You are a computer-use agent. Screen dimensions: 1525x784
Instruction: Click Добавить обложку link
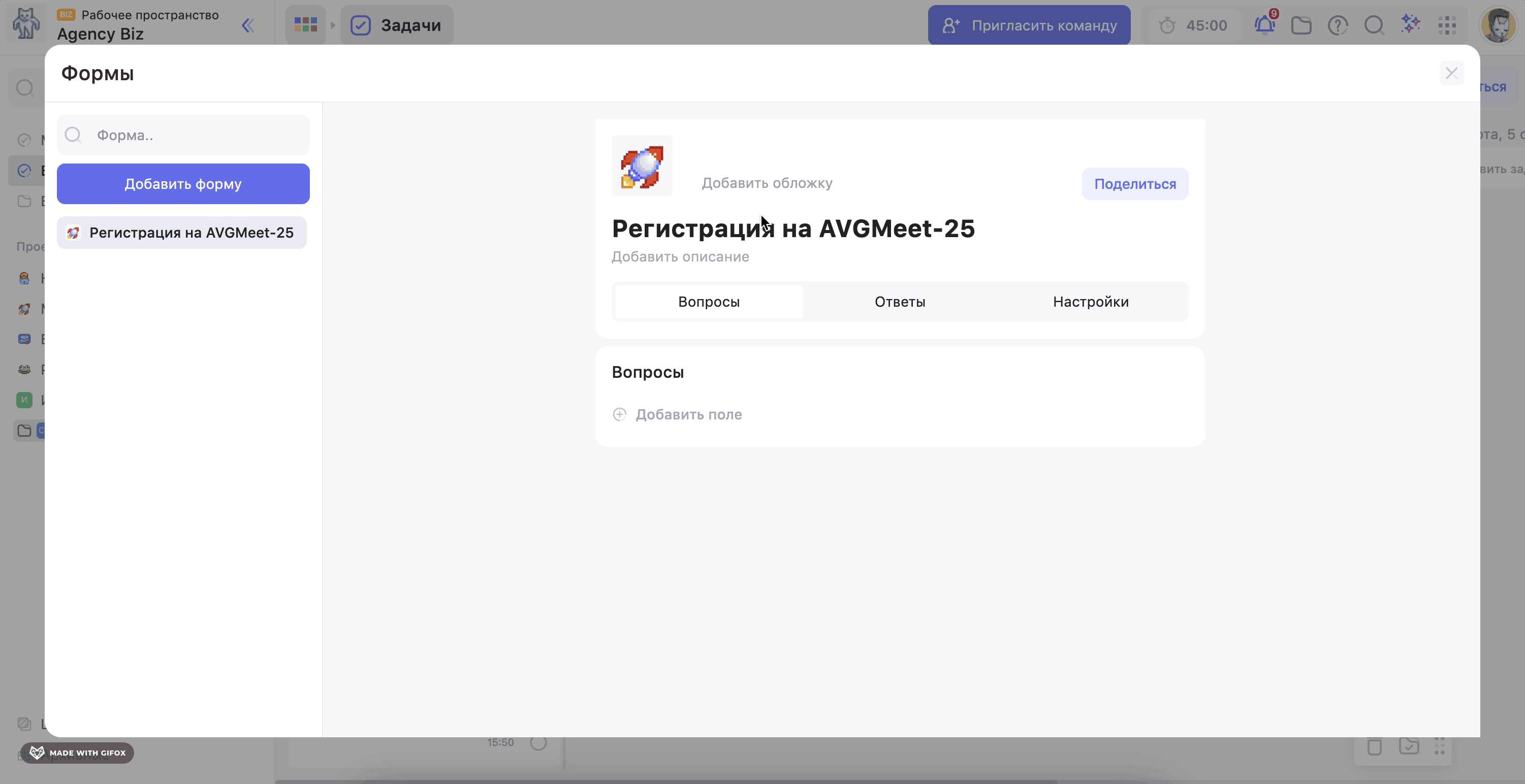click(767, 183)
